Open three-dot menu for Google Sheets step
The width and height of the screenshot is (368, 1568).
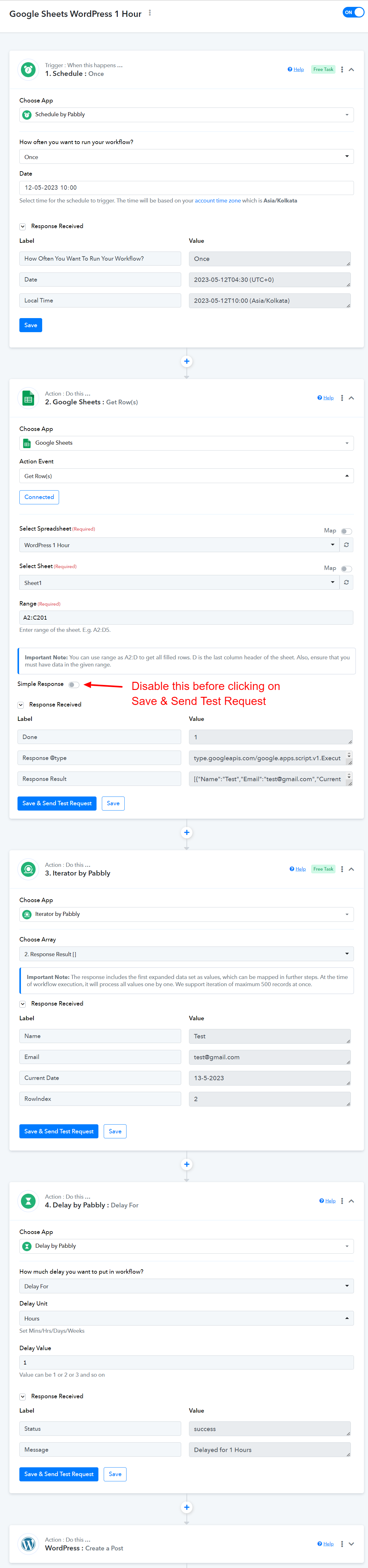342,398
